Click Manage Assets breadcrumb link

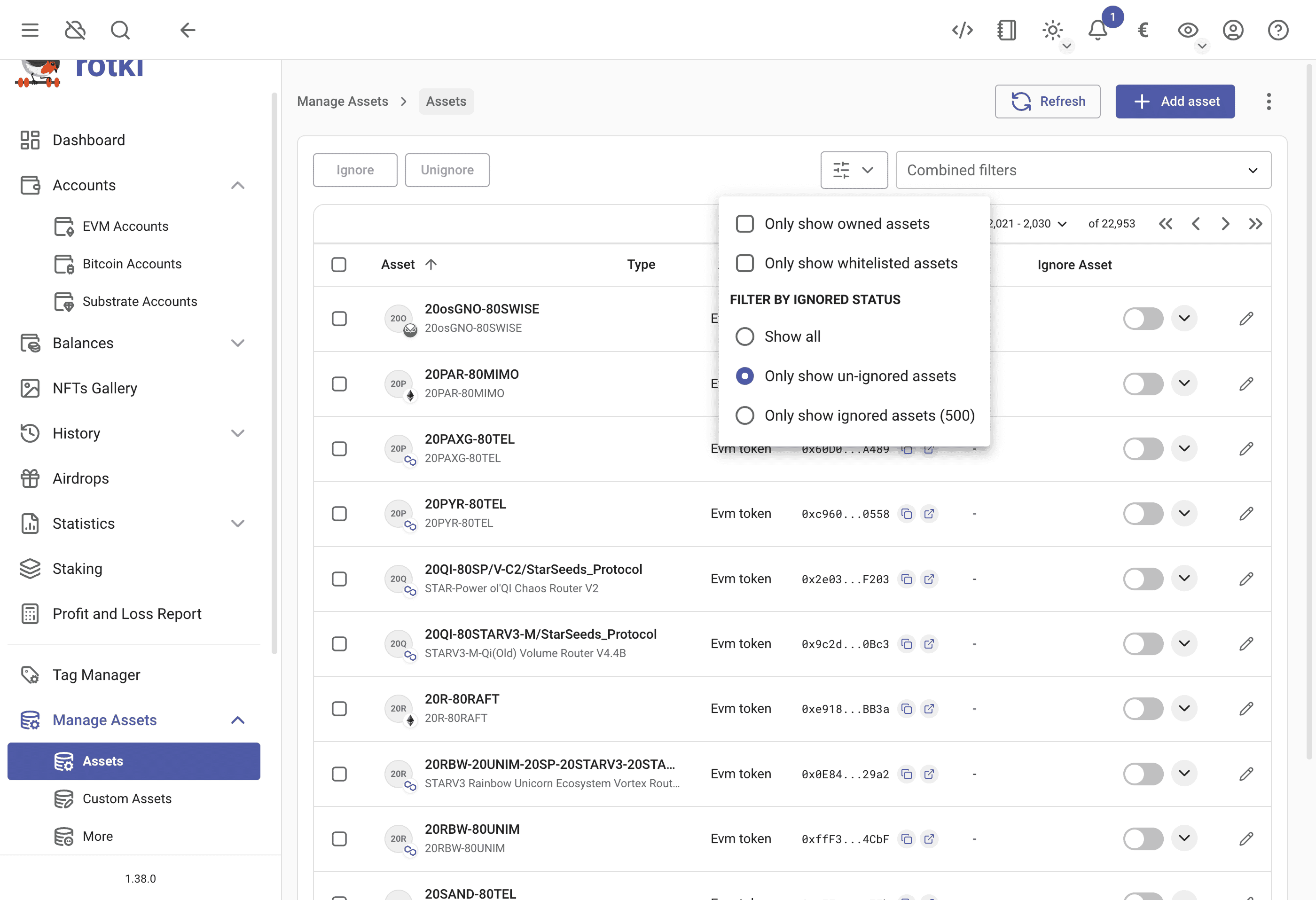[343, 102]
